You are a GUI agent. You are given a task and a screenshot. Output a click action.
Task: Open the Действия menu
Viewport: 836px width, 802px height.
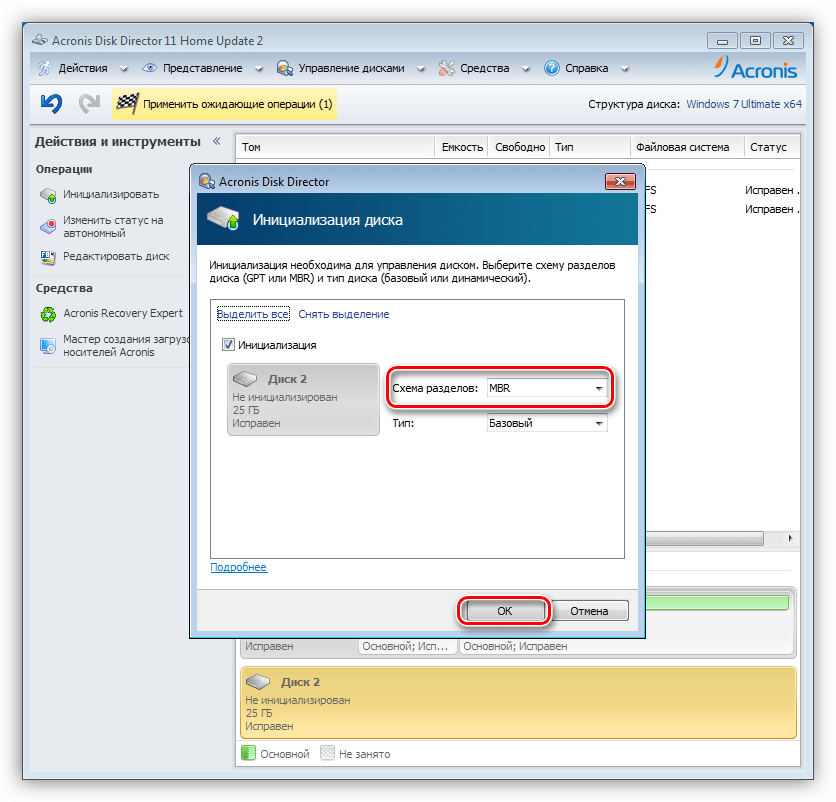coord(83,68)
